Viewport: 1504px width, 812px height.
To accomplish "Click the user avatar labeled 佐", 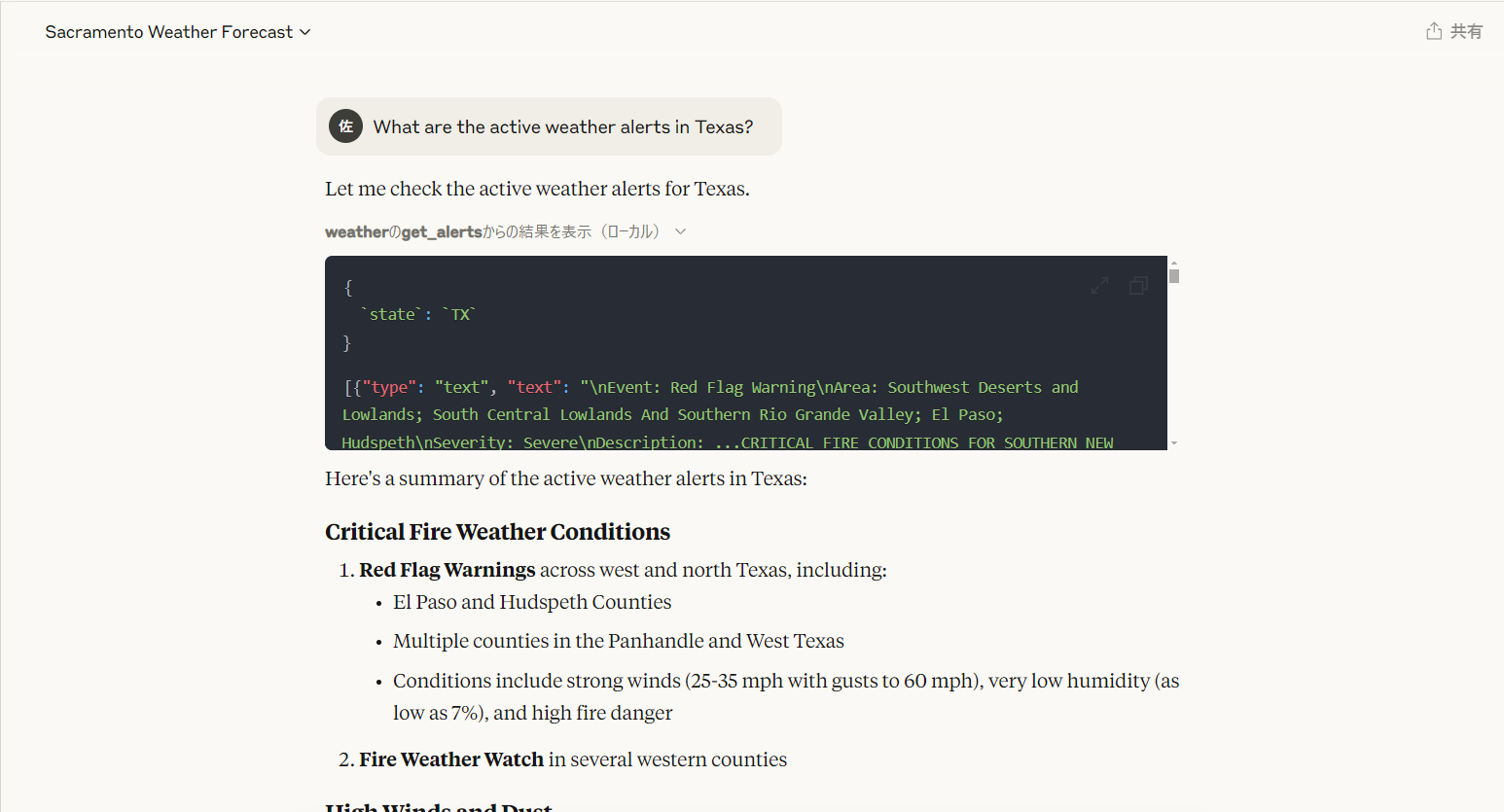I will pos(345,126).
